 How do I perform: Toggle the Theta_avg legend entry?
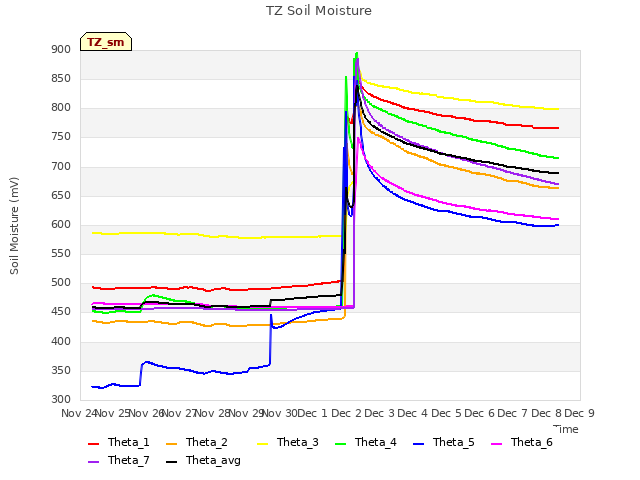tap(203, 460)
